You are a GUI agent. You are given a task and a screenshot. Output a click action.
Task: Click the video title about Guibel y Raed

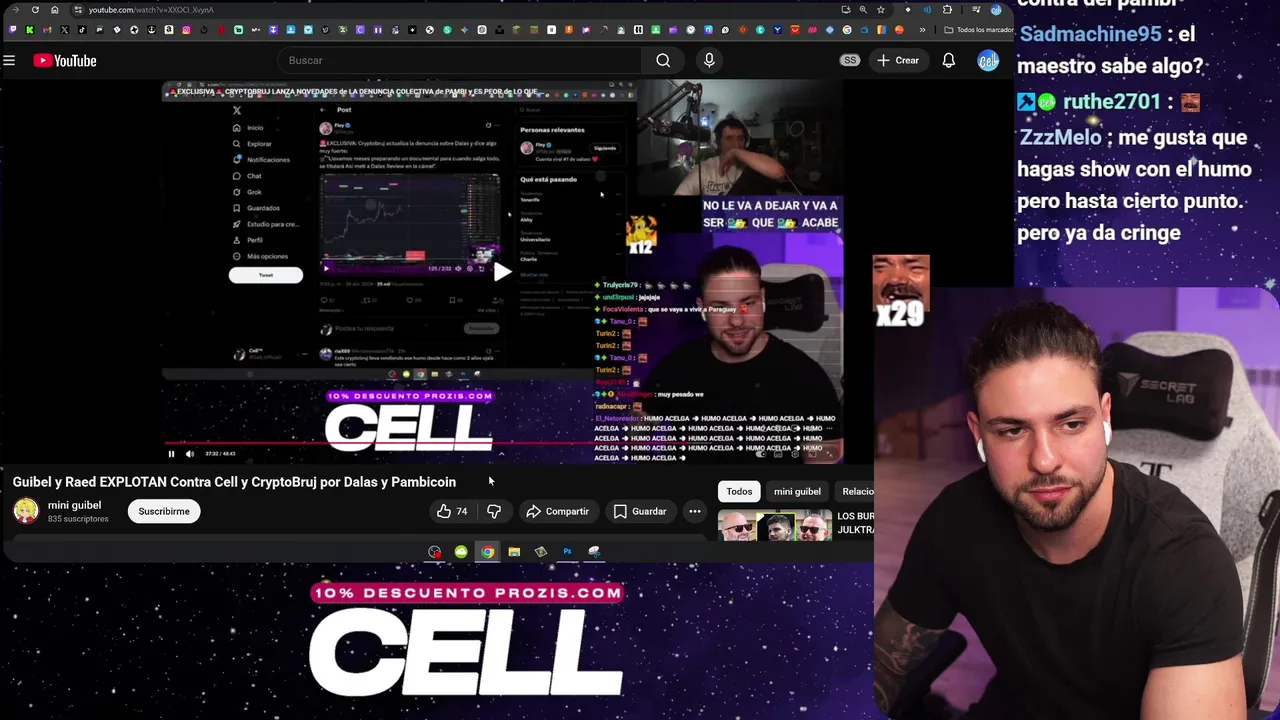click(234, 482)
